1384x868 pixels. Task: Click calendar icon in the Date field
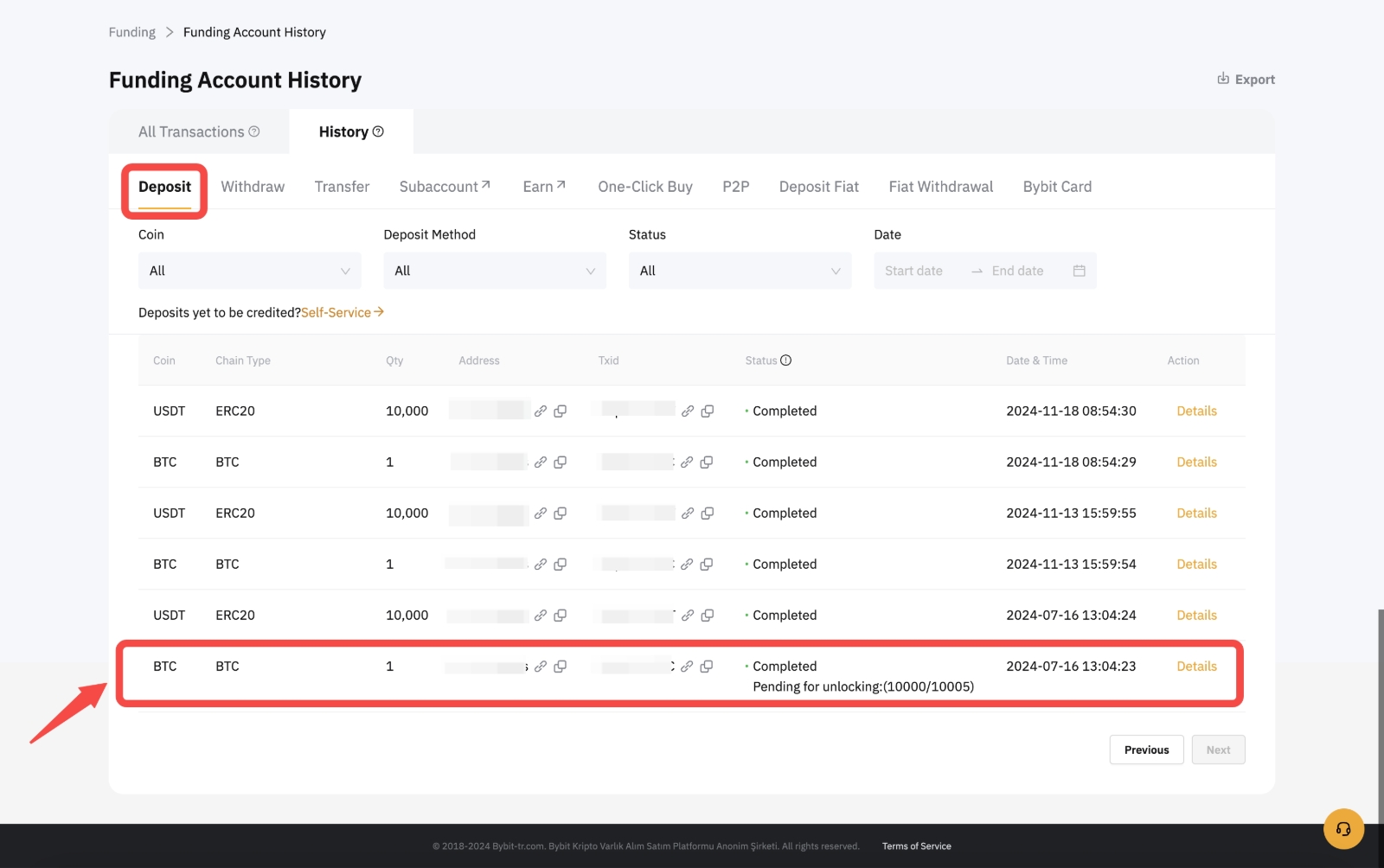coord(1079,271)
